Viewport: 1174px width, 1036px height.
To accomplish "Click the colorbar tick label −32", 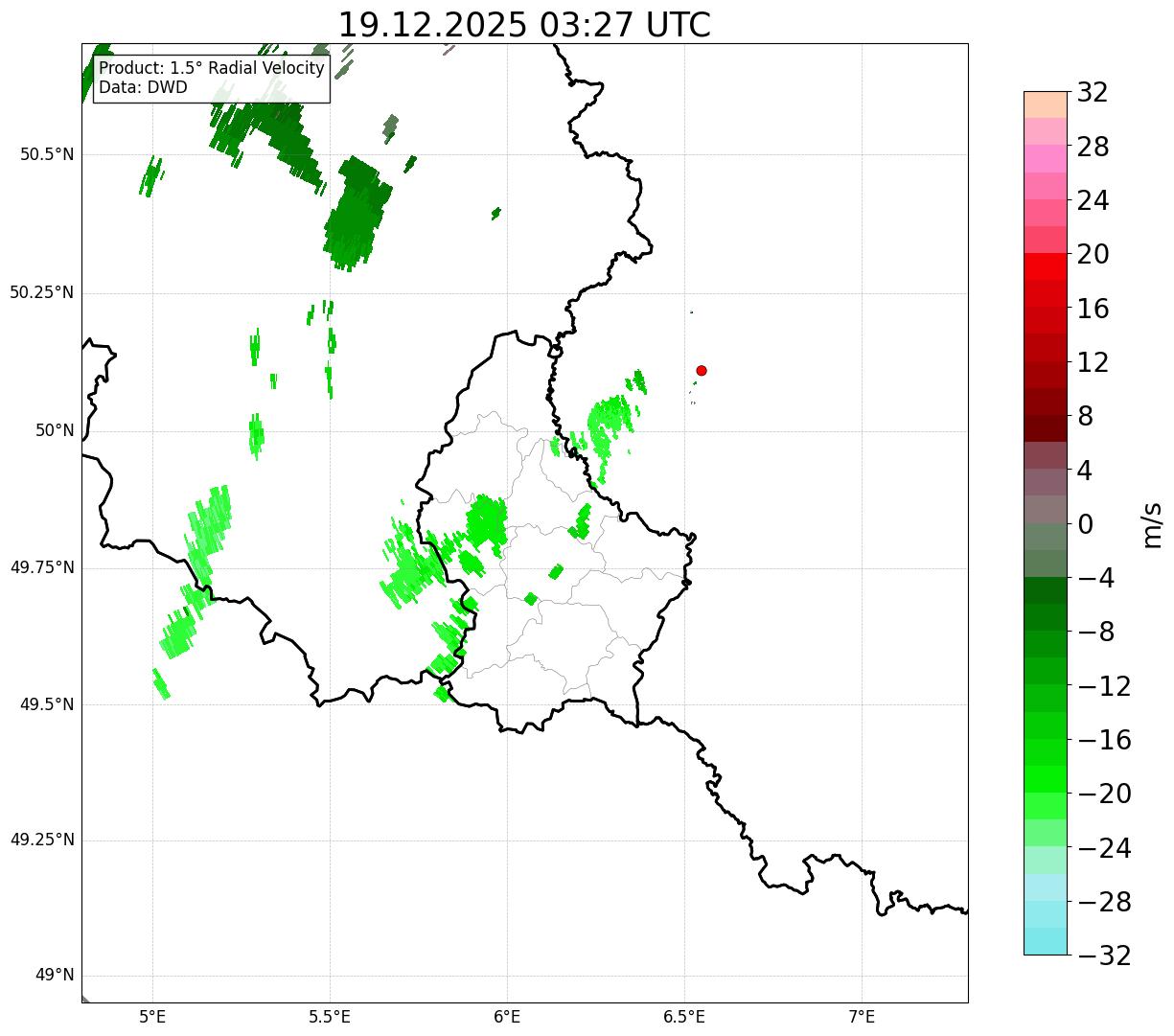I will [x=1104, y=955].
